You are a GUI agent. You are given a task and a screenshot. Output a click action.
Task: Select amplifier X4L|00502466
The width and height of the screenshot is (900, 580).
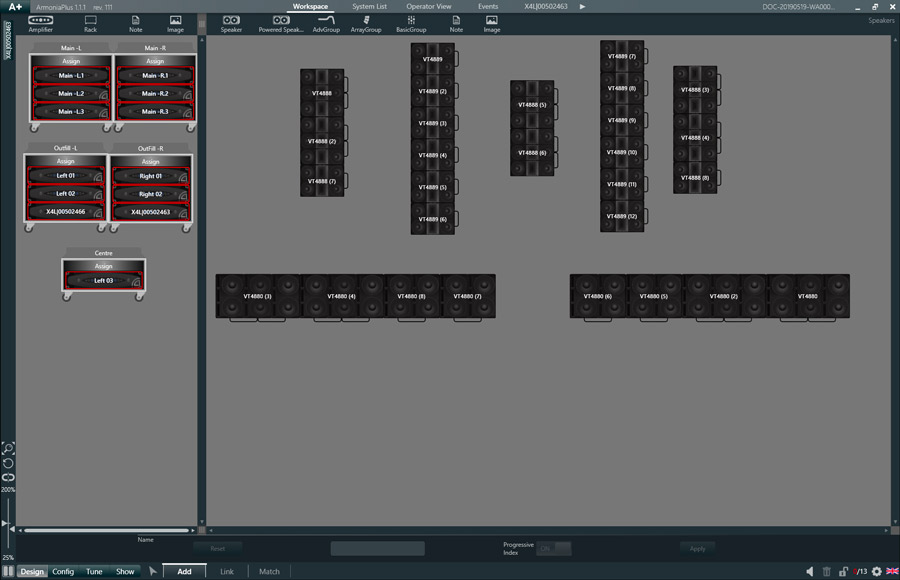point(65,212)
